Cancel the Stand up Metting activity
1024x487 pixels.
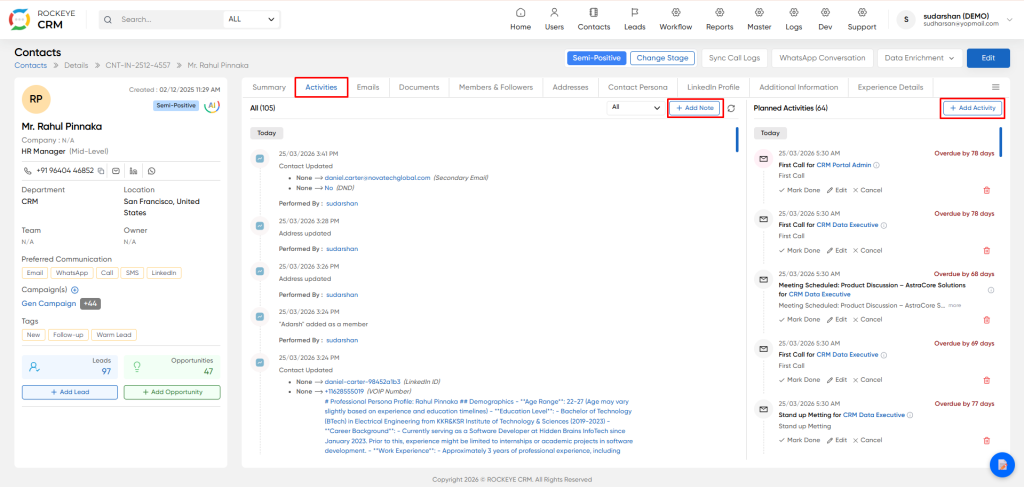(867, 441)
